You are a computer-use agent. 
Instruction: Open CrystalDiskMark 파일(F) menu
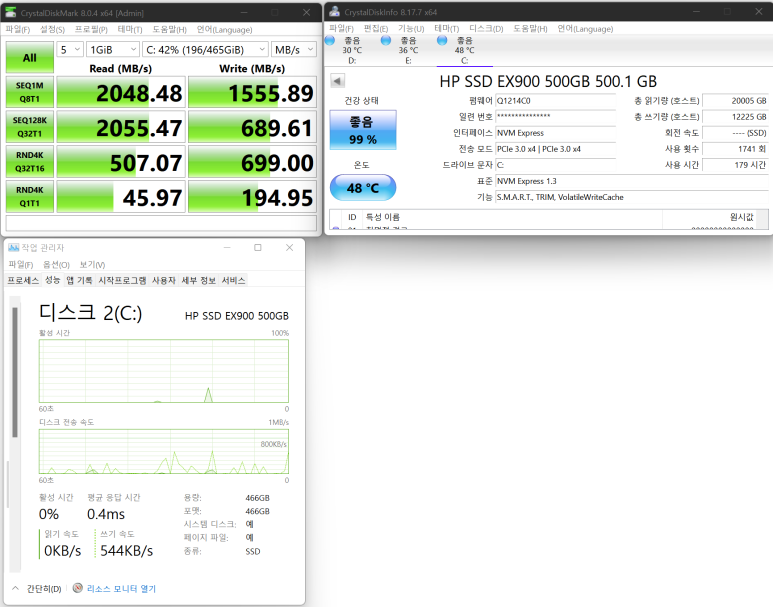[x=17, y=30]
